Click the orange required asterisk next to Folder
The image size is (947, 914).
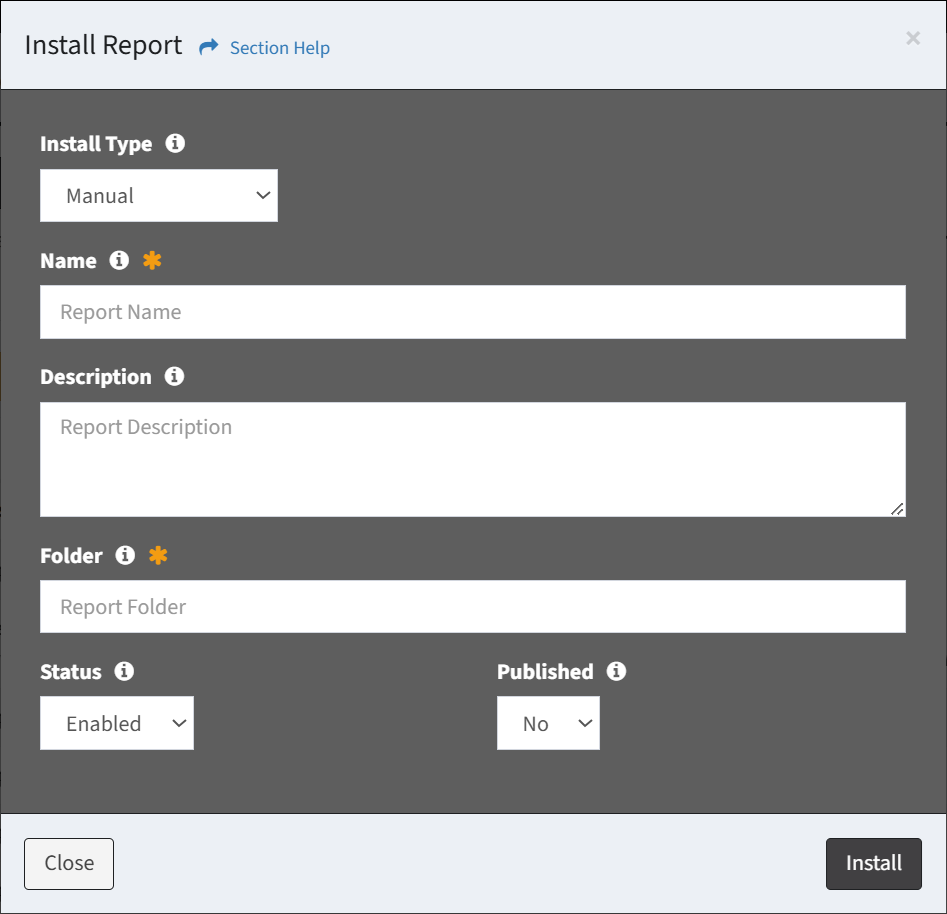(158, 555)
